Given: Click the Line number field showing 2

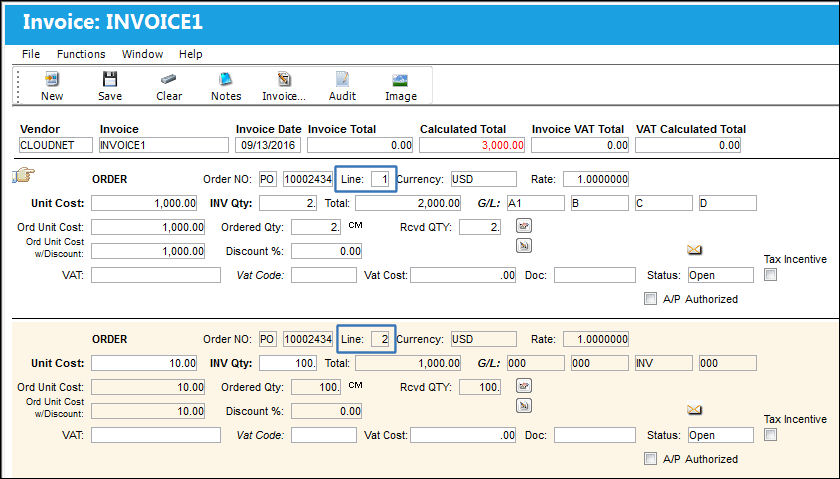Looking at the screenshot, I should (x=380, y=339).
